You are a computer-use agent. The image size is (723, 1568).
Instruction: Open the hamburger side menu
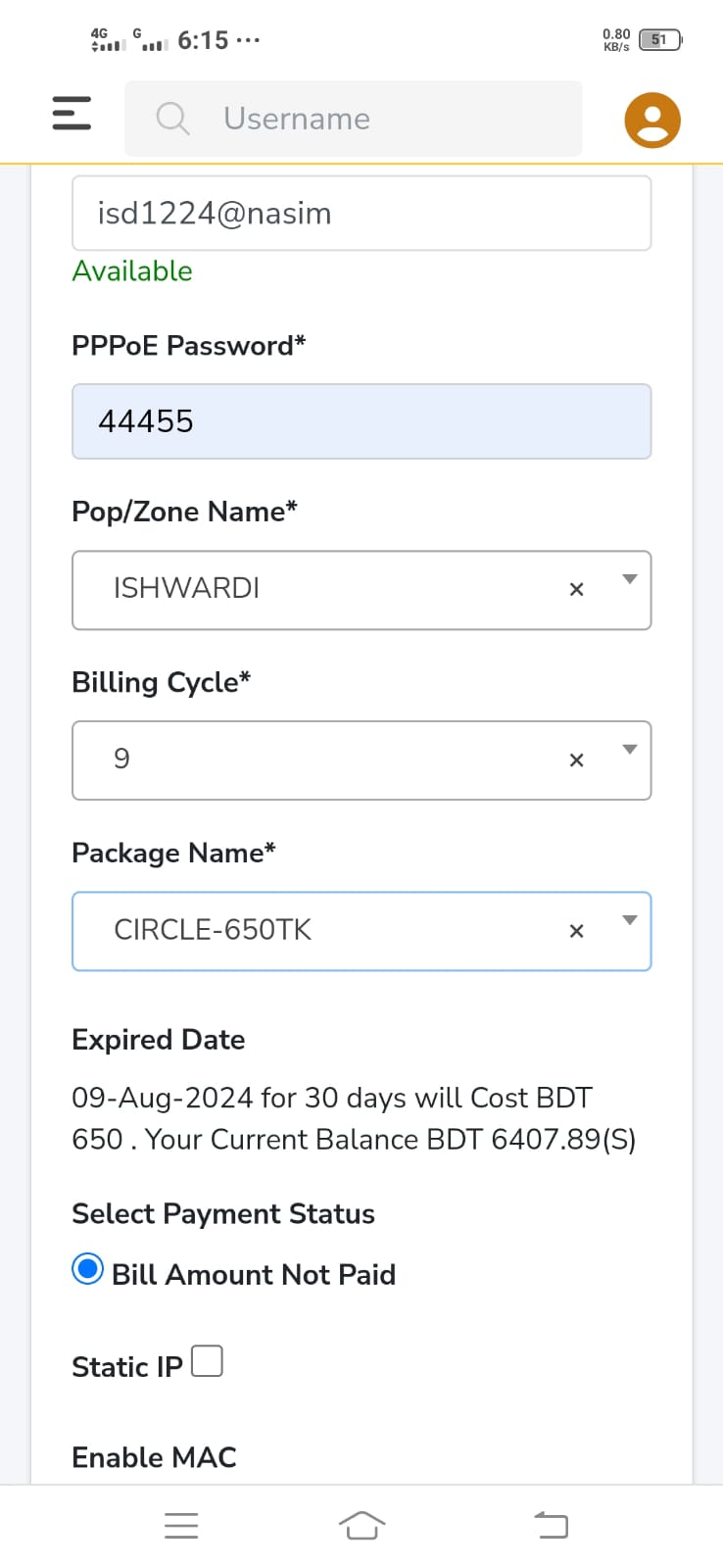72,114
